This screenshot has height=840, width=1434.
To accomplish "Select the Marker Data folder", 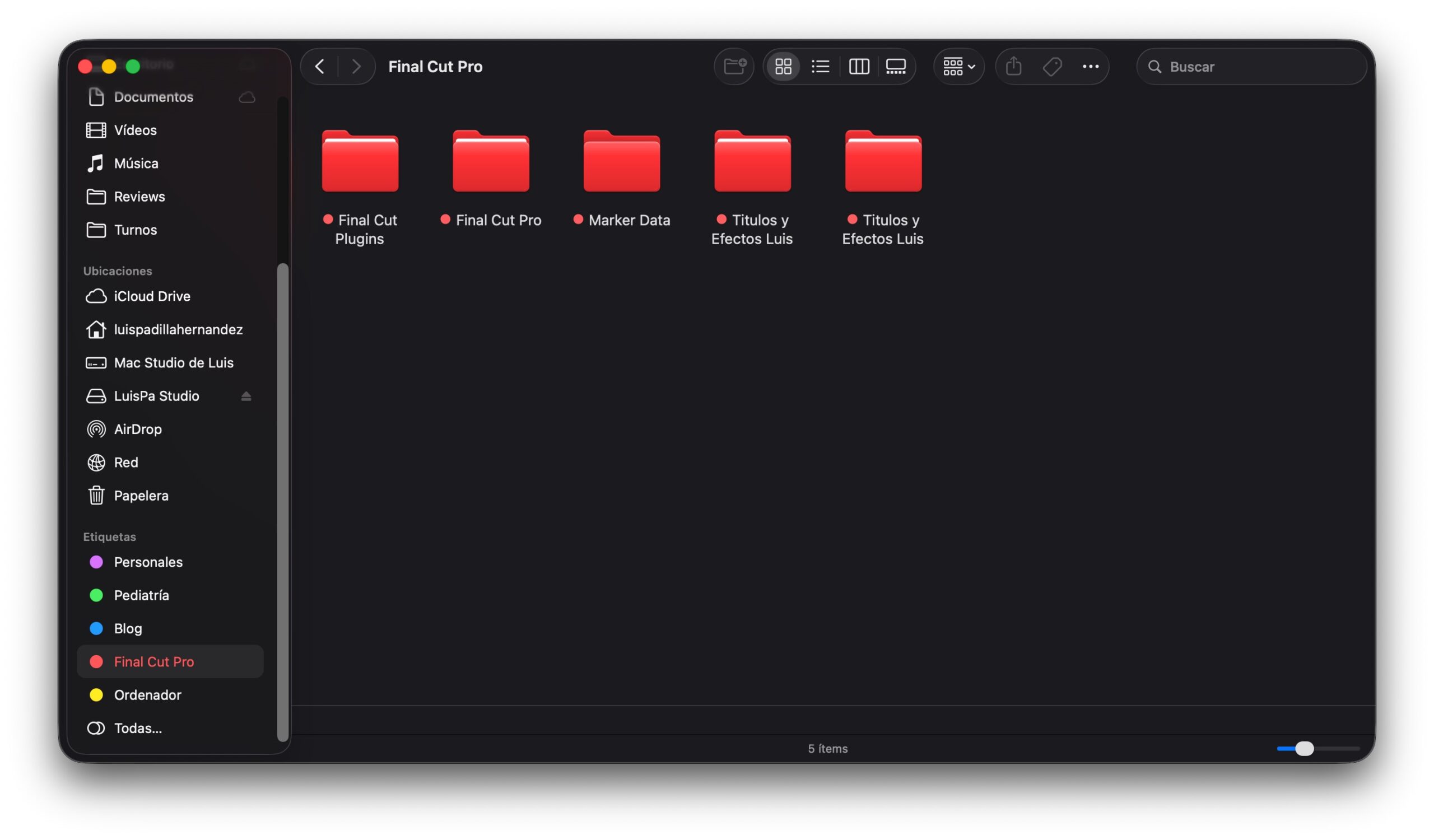I will pos(621,161).
